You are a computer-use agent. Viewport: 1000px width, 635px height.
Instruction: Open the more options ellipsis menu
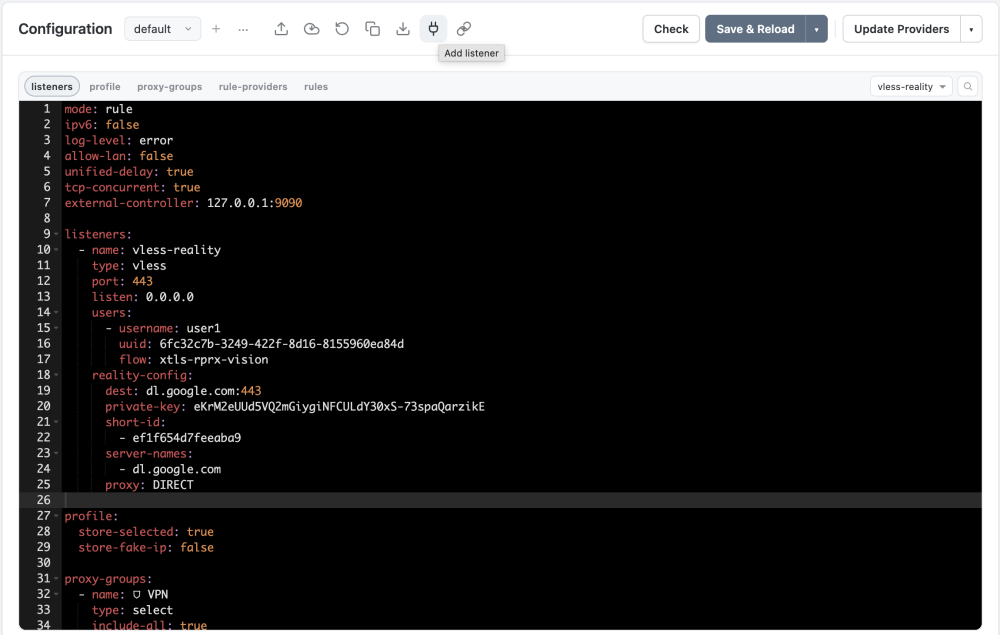pos(243,29)
